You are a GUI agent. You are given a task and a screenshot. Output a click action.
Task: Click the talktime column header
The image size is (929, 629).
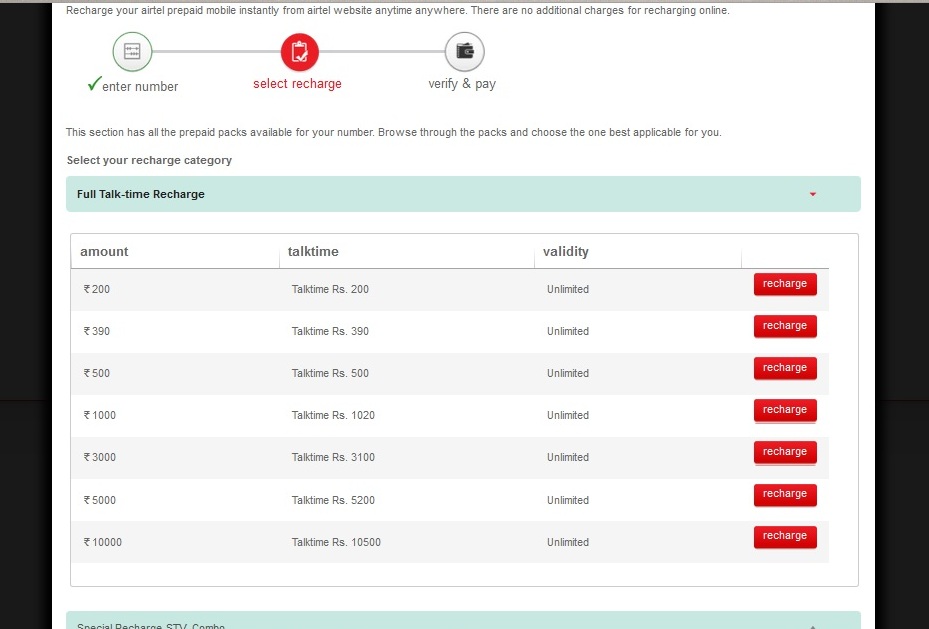[x=313, y=252]
